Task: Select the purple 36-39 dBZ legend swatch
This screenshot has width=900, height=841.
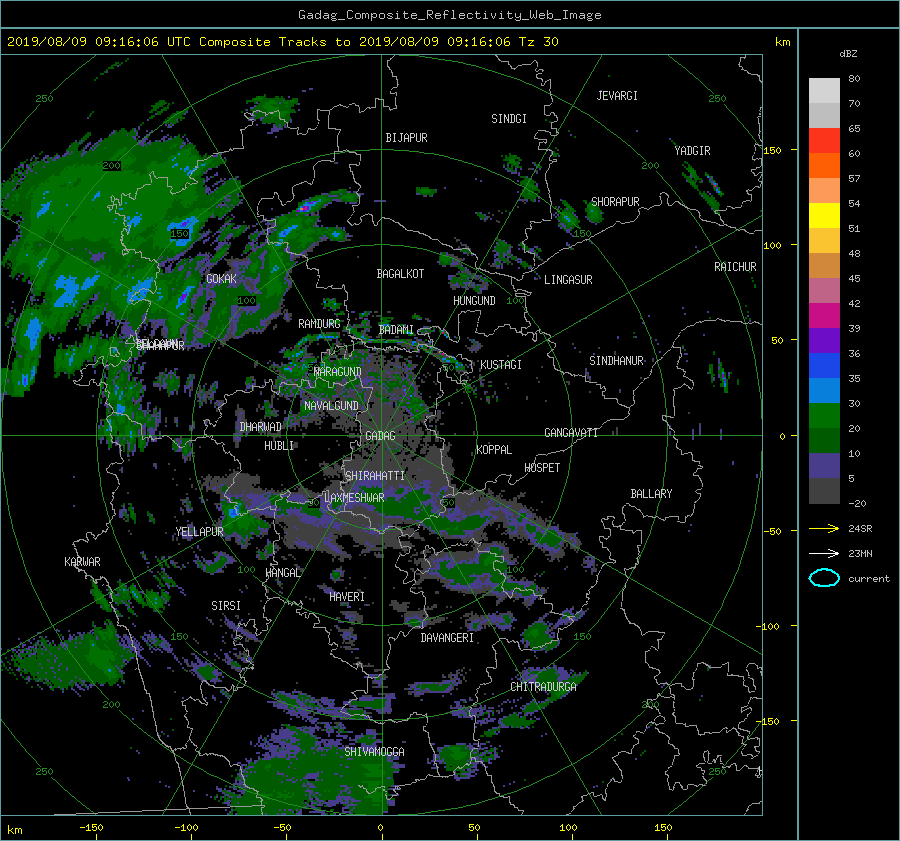Action: (x=824, y=341)
